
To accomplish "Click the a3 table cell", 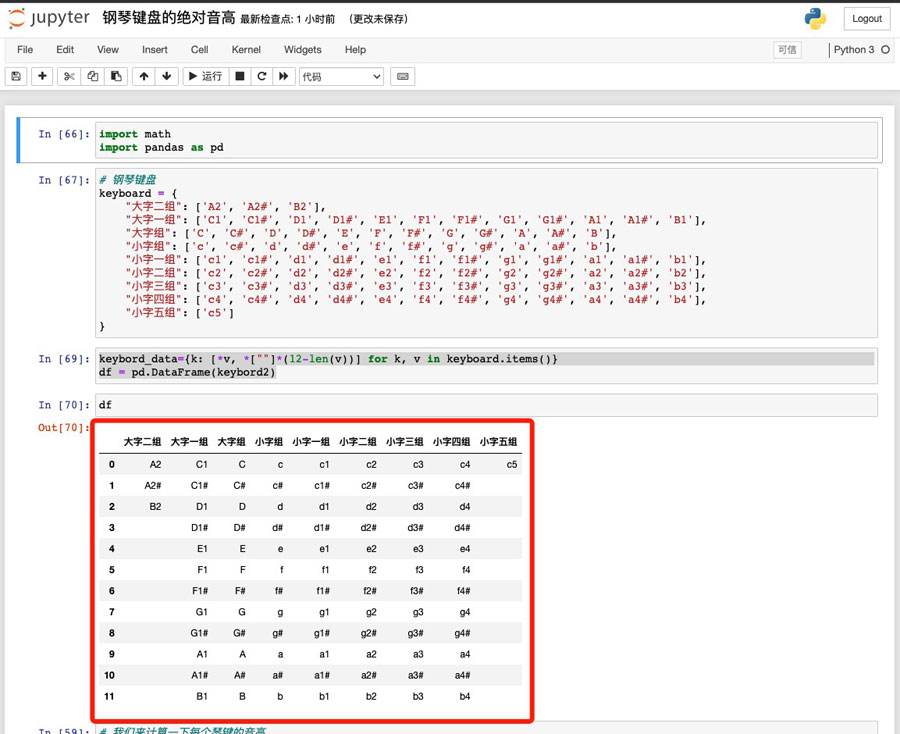I will click(418, 654).
